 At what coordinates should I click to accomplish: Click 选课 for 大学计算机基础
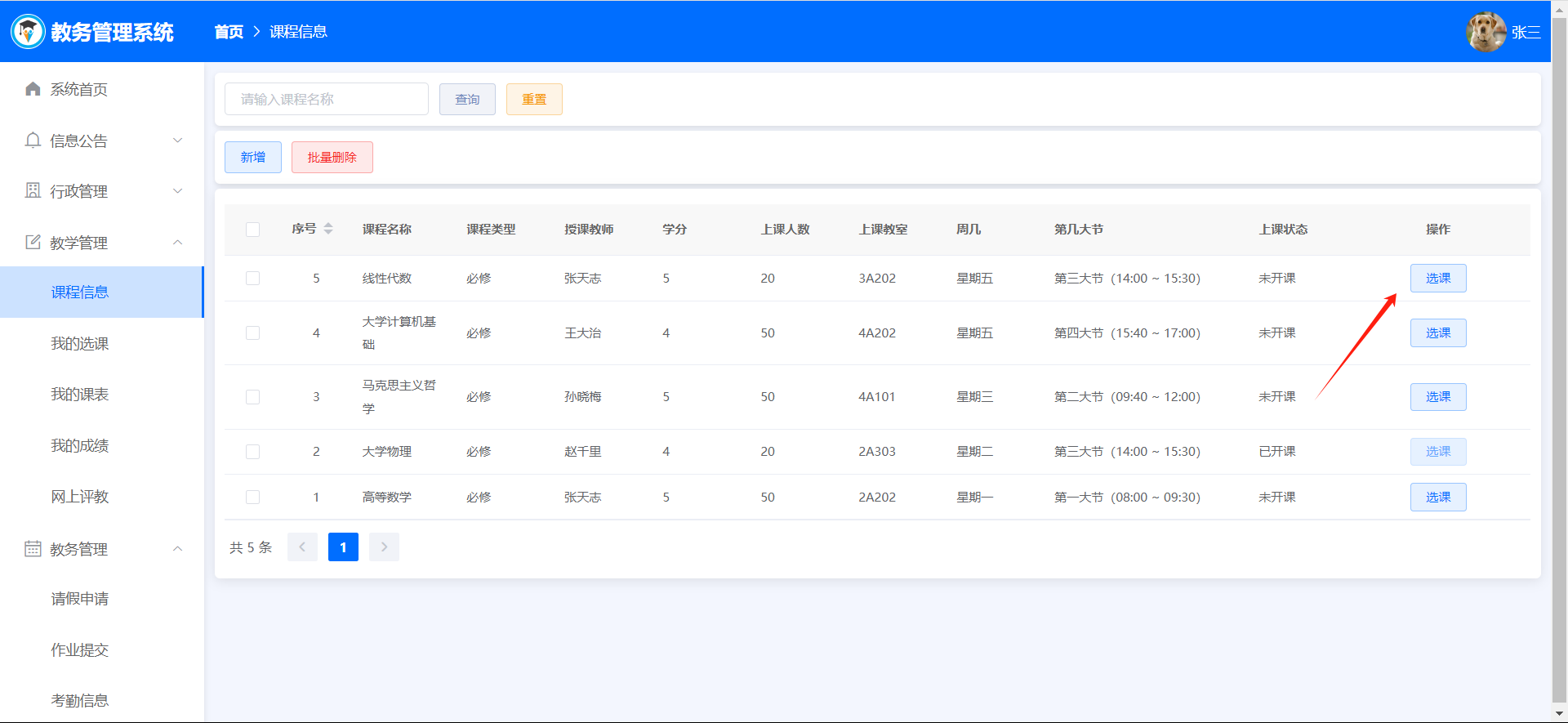point(1438,332)
